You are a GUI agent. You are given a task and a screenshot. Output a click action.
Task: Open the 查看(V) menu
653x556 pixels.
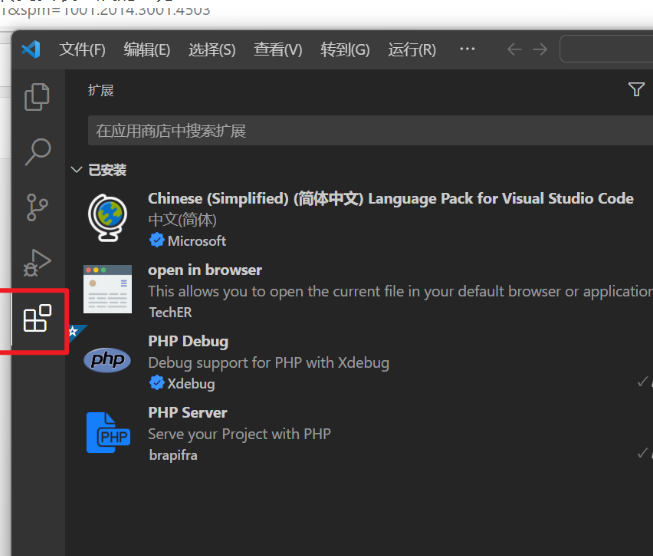tap(278, 49)
